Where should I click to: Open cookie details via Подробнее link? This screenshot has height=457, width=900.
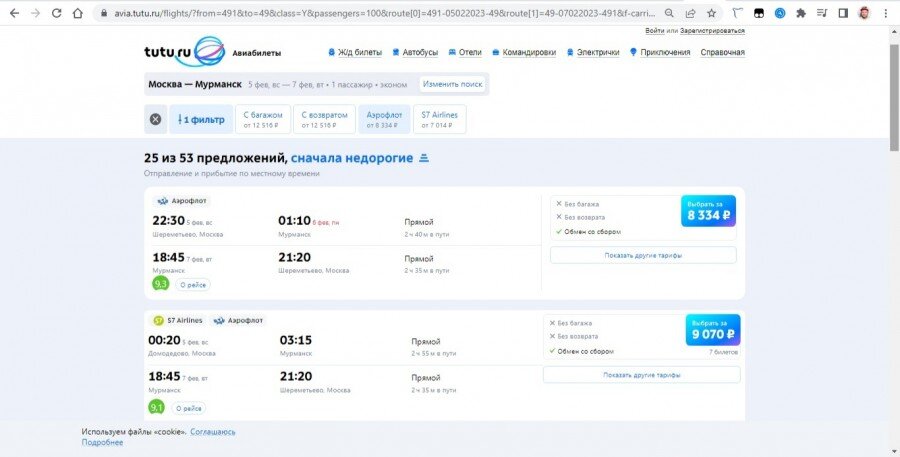[102, 442]
